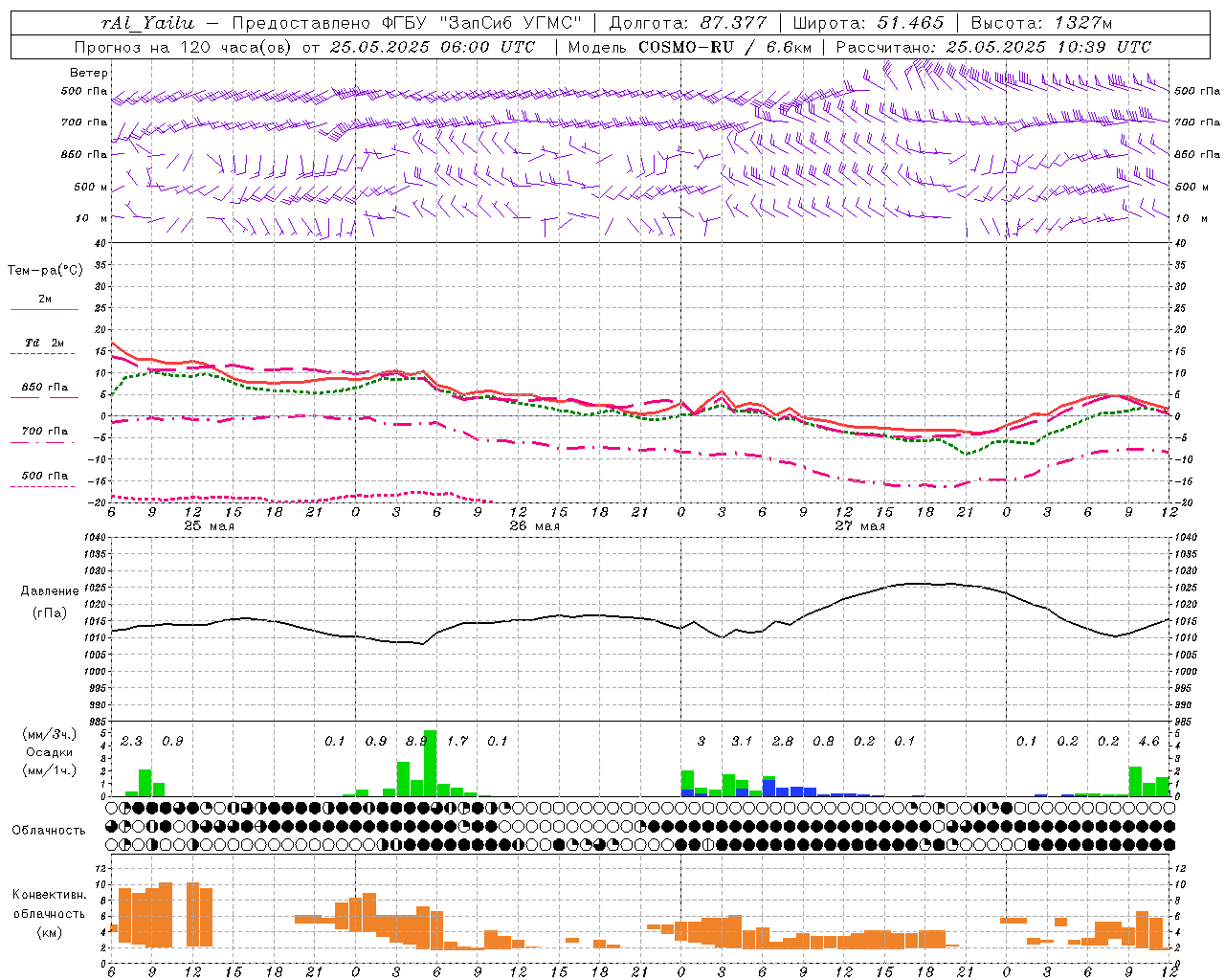Image resolution: width=1225 pixels, height=980 pixels.
Task: Click the 850 гПа temperature legend entry
Action: coord(45,388)
